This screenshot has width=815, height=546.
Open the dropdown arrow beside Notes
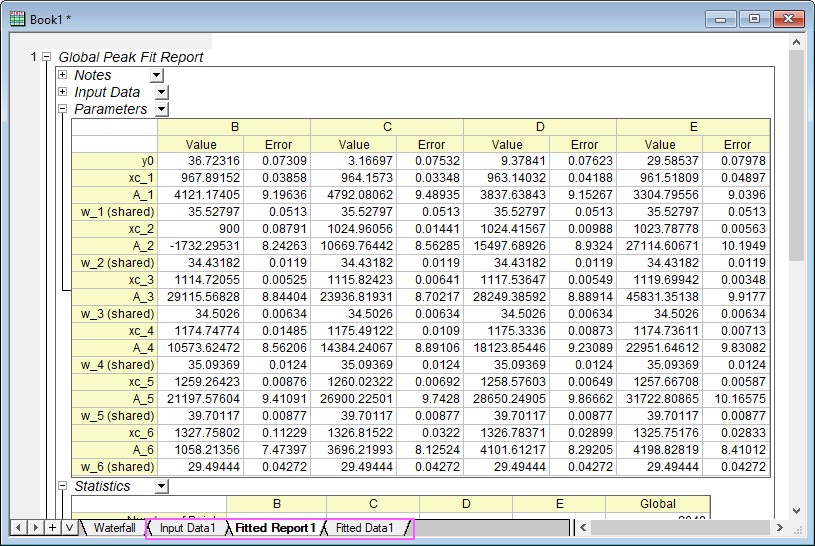pyautogui.click(x=156, y=75)
